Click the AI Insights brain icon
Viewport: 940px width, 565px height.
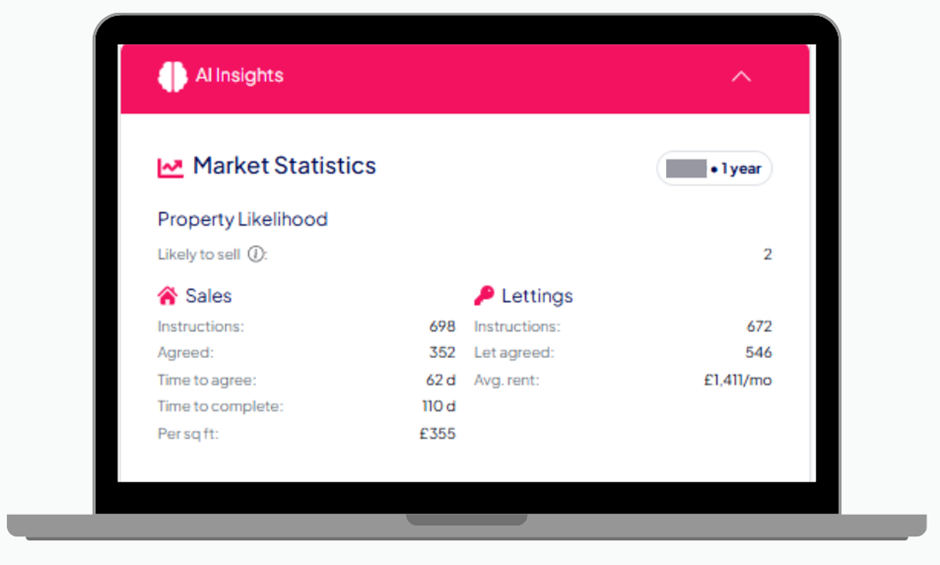click(x=172, y=76)
